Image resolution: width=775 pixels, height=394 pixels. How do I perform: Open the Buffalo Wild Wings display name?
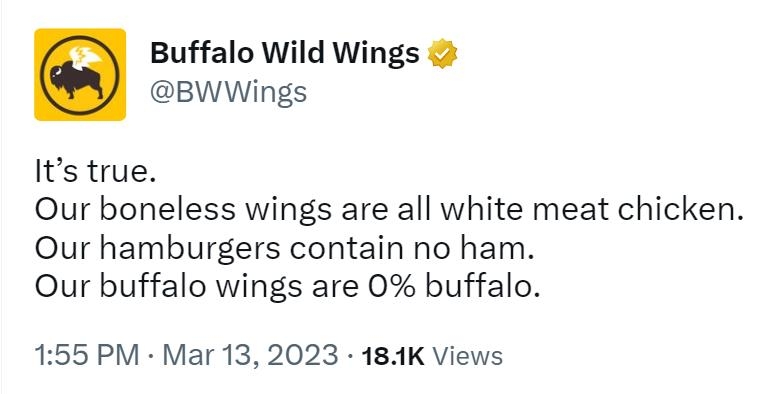(x=285, y=52)
